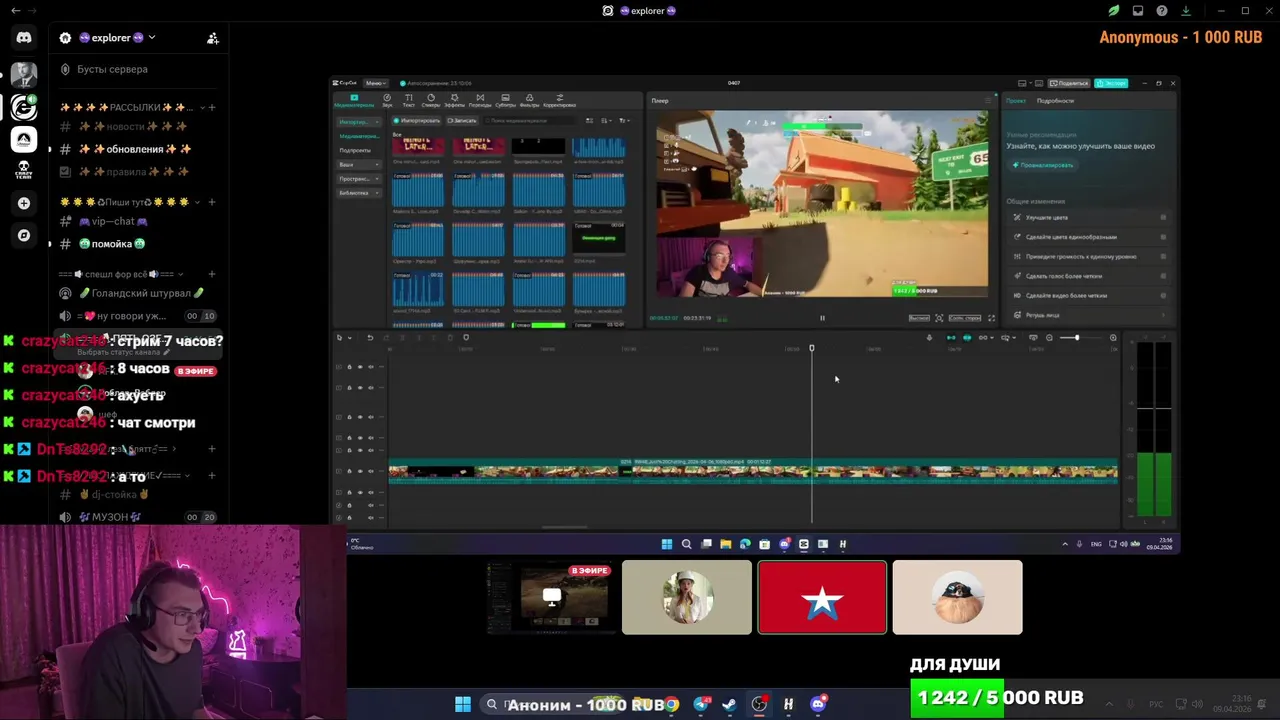Click Discover compass icon in Discord
Image resolution: width=1280 pixels, height=720 pixels.
(24, 235)
